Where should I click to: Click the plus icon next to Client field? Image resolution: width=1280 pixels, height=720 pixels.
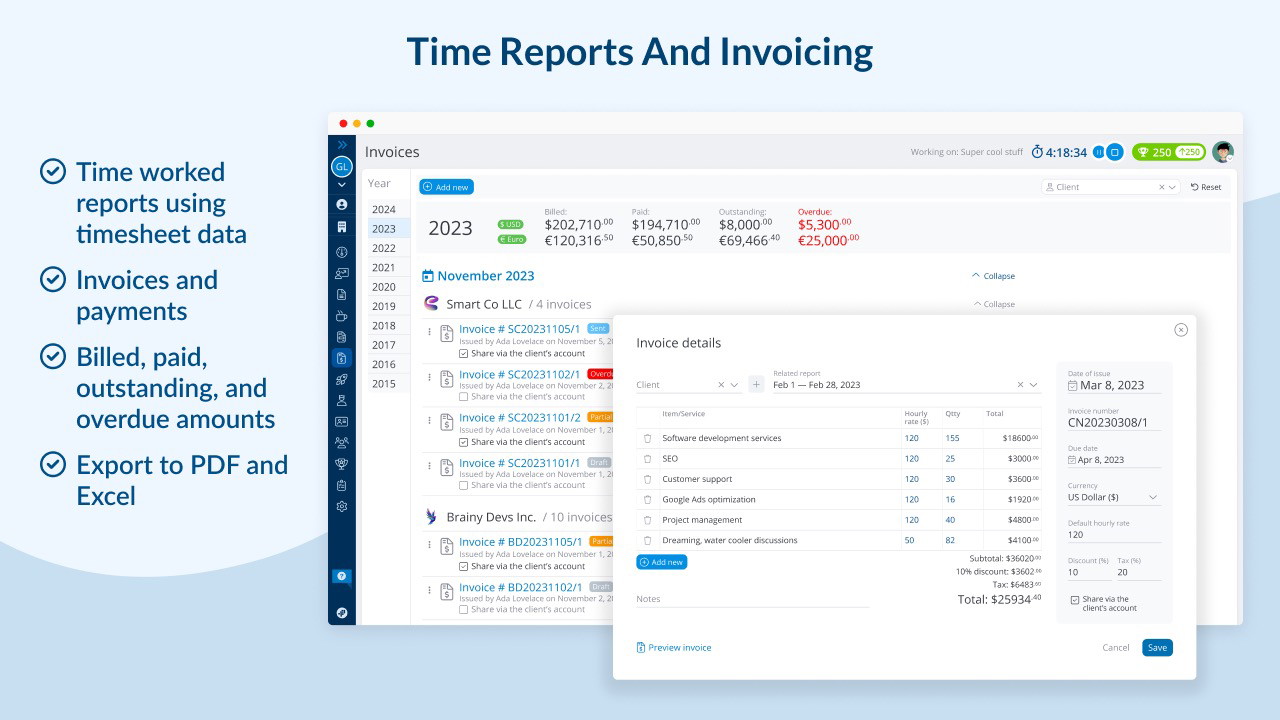pyautogui.click(x=756, y=384)
